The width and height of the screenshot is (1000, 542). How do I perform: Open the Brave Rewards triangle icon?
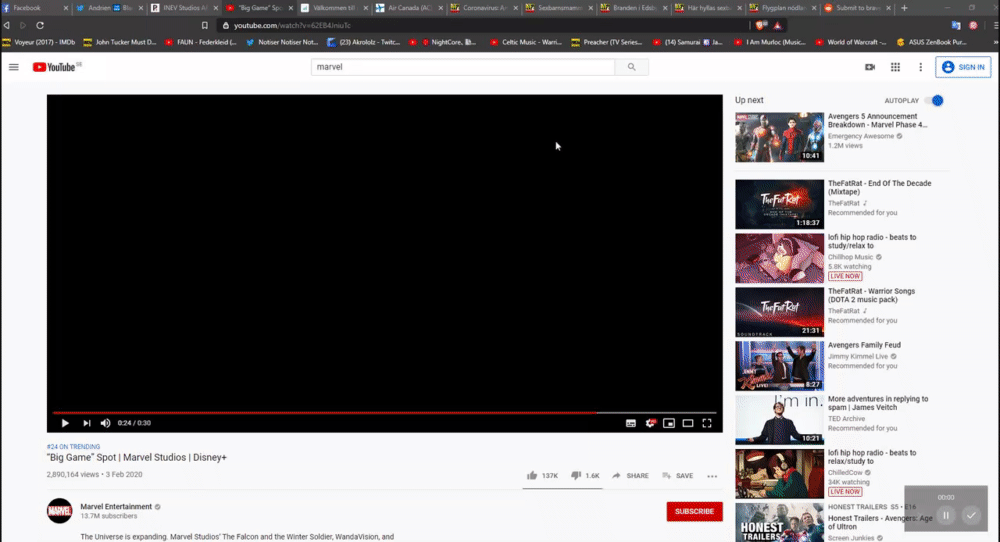pyautogui.click(x=777, y=26)
